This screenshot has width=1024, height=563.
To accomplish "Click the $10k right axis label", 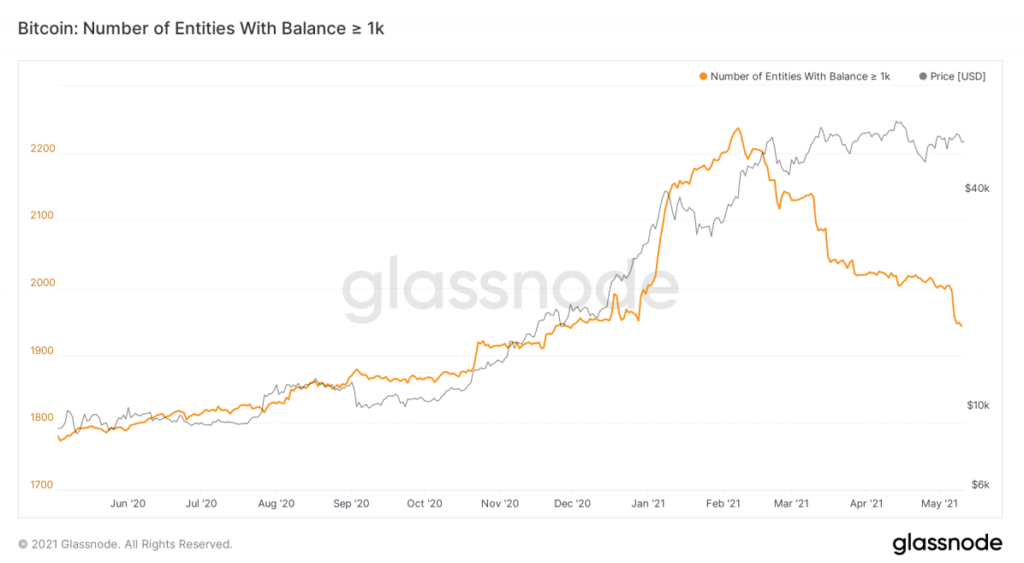I will (977, 405).
